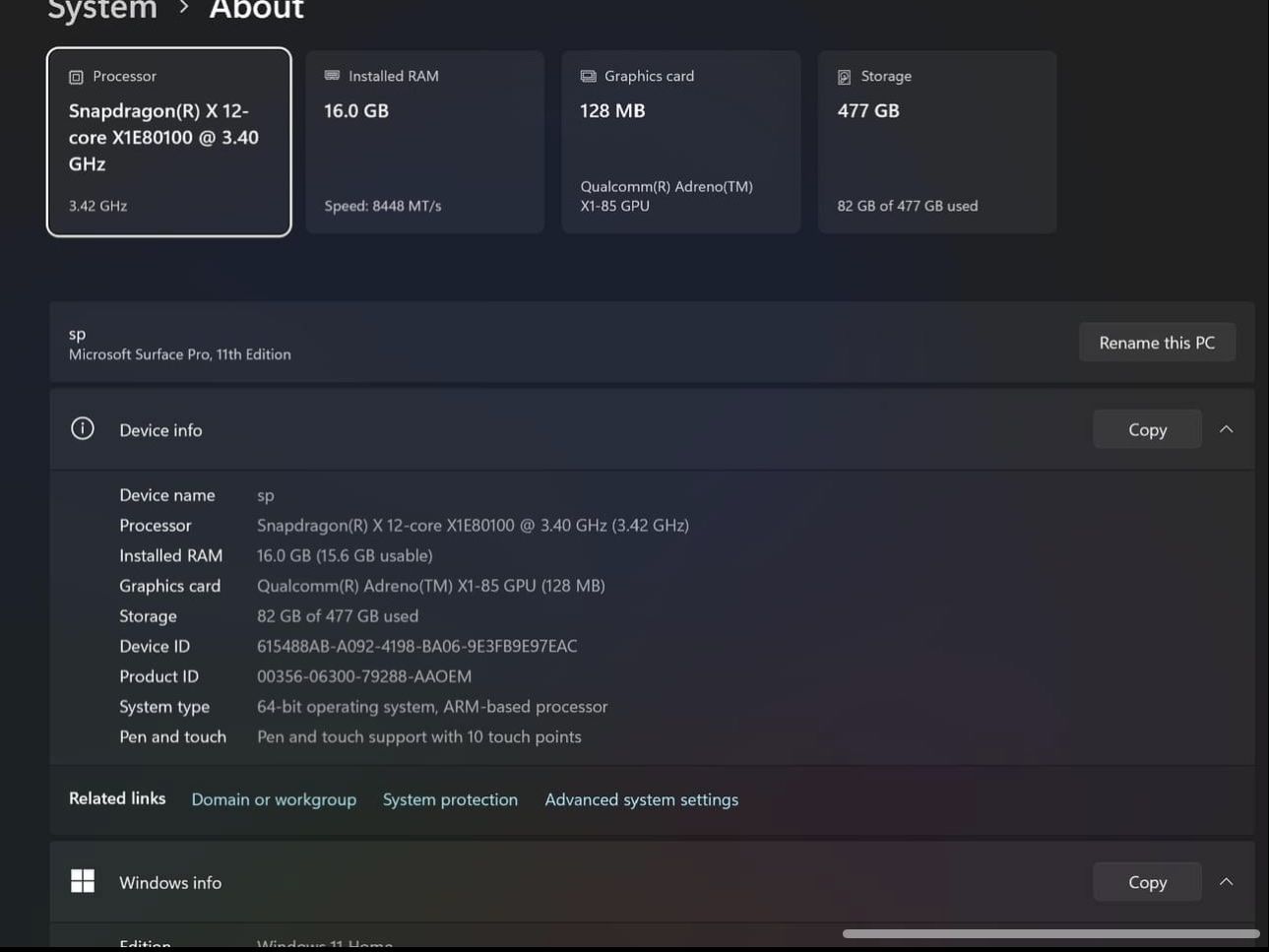The width and height of the screenshot is (1269, 952).
Task: Click "82 GB of 477 GB used" in Storage card
Action: tap(908, 206)
